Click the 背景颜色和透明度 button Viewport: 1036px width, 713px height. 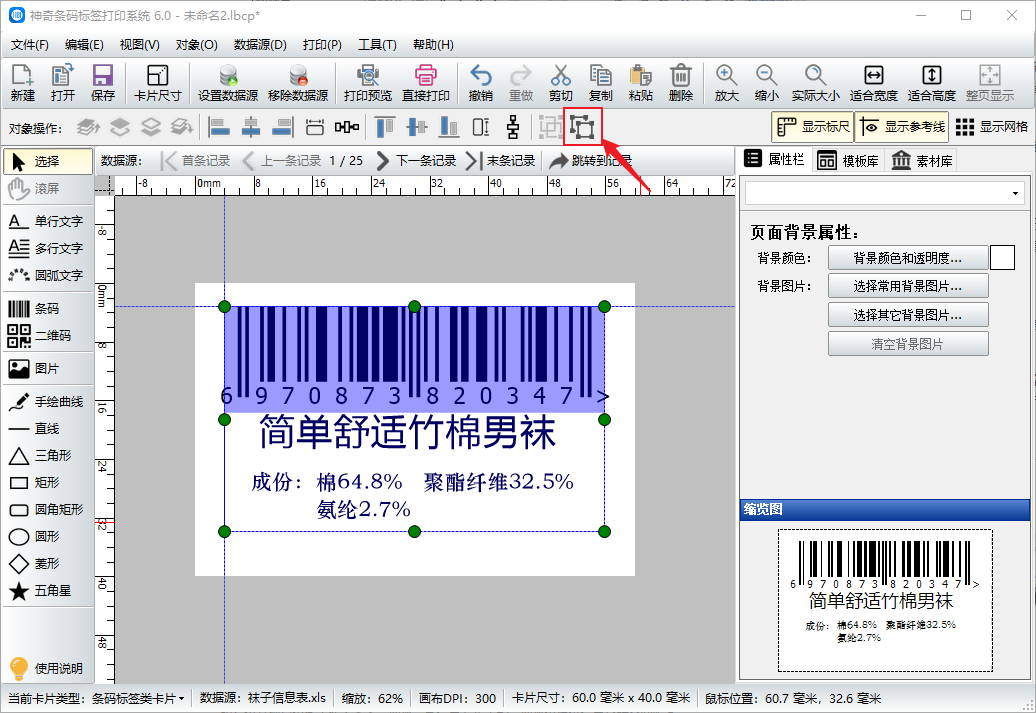908,258
